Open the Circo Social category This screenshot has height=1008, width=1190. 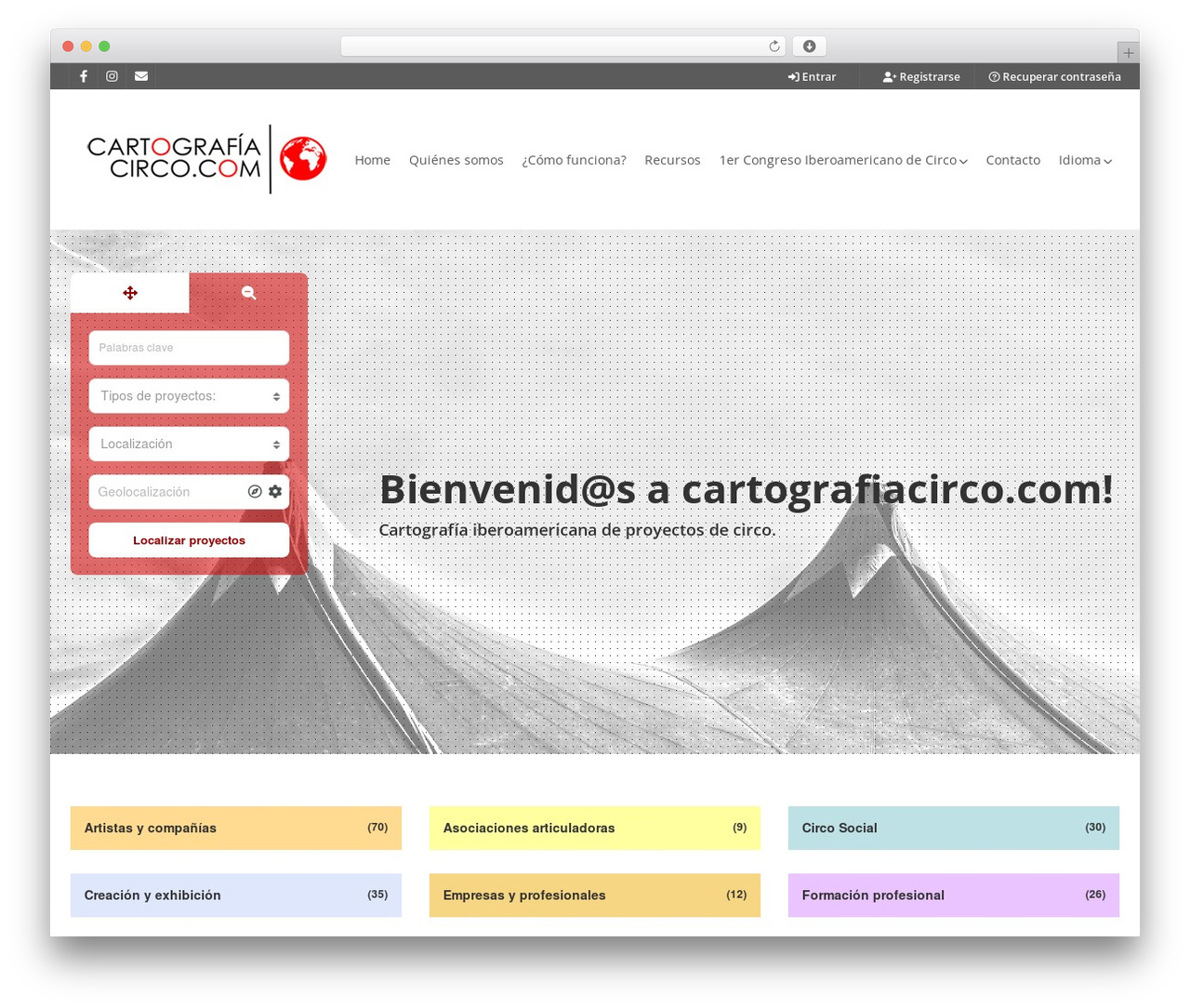pos(954,828)
